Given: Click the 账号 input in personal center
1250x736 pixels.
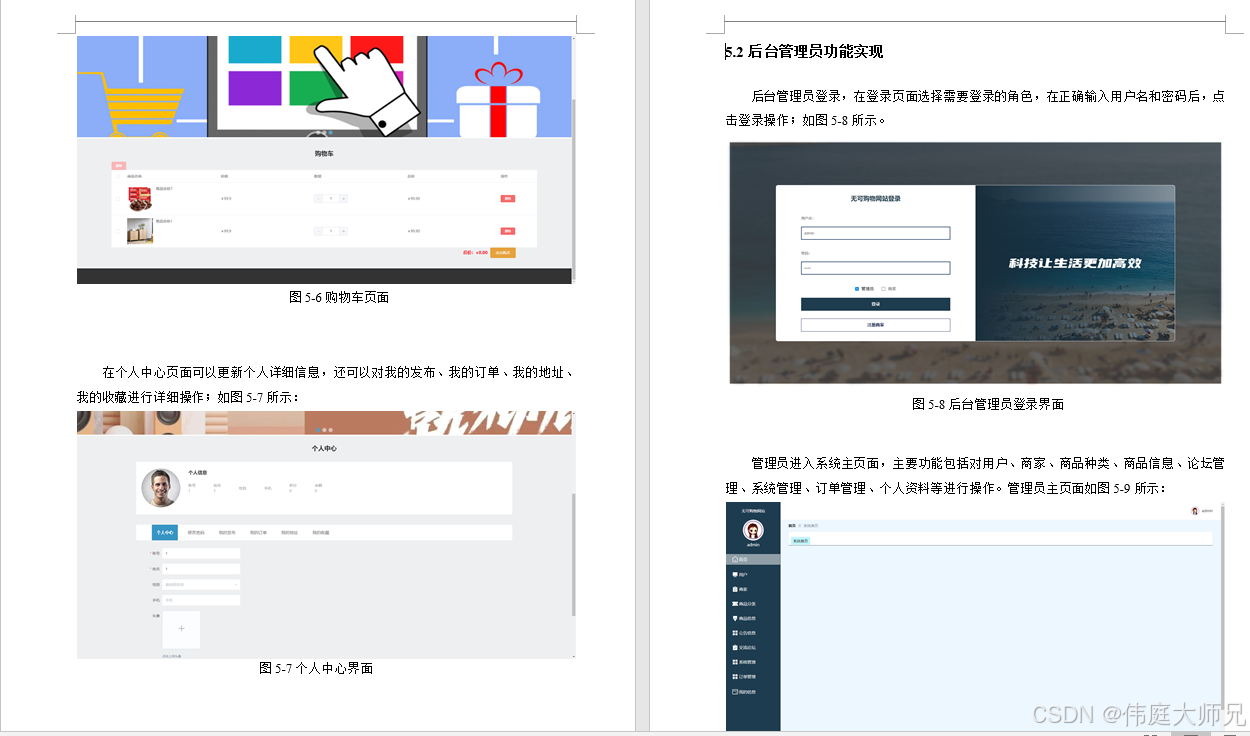Looking at the screenshot, I should 201,553.
